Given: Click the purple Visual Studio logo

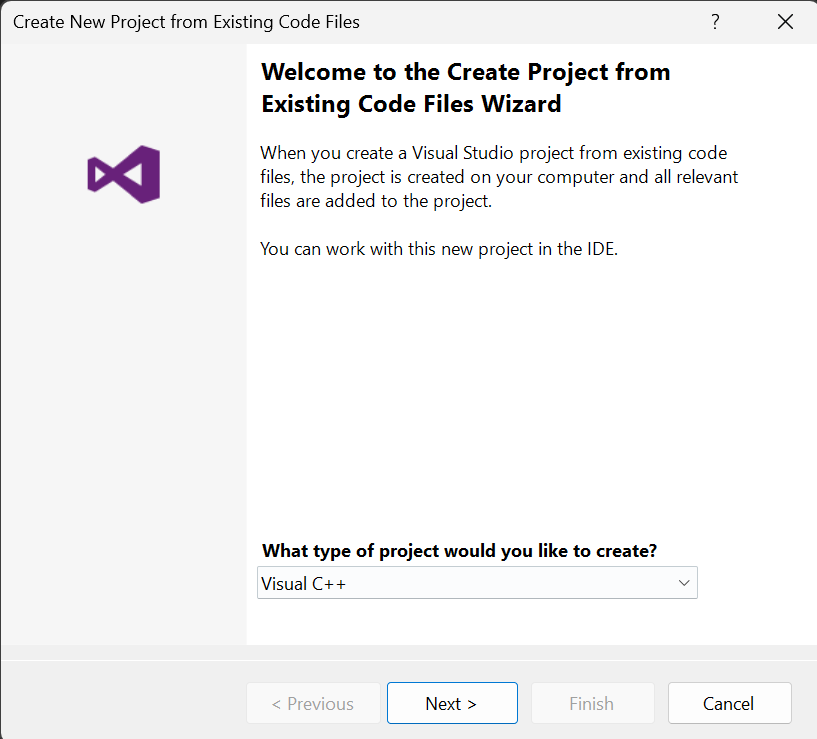Looking at the screenshot, I should (124, 174).
